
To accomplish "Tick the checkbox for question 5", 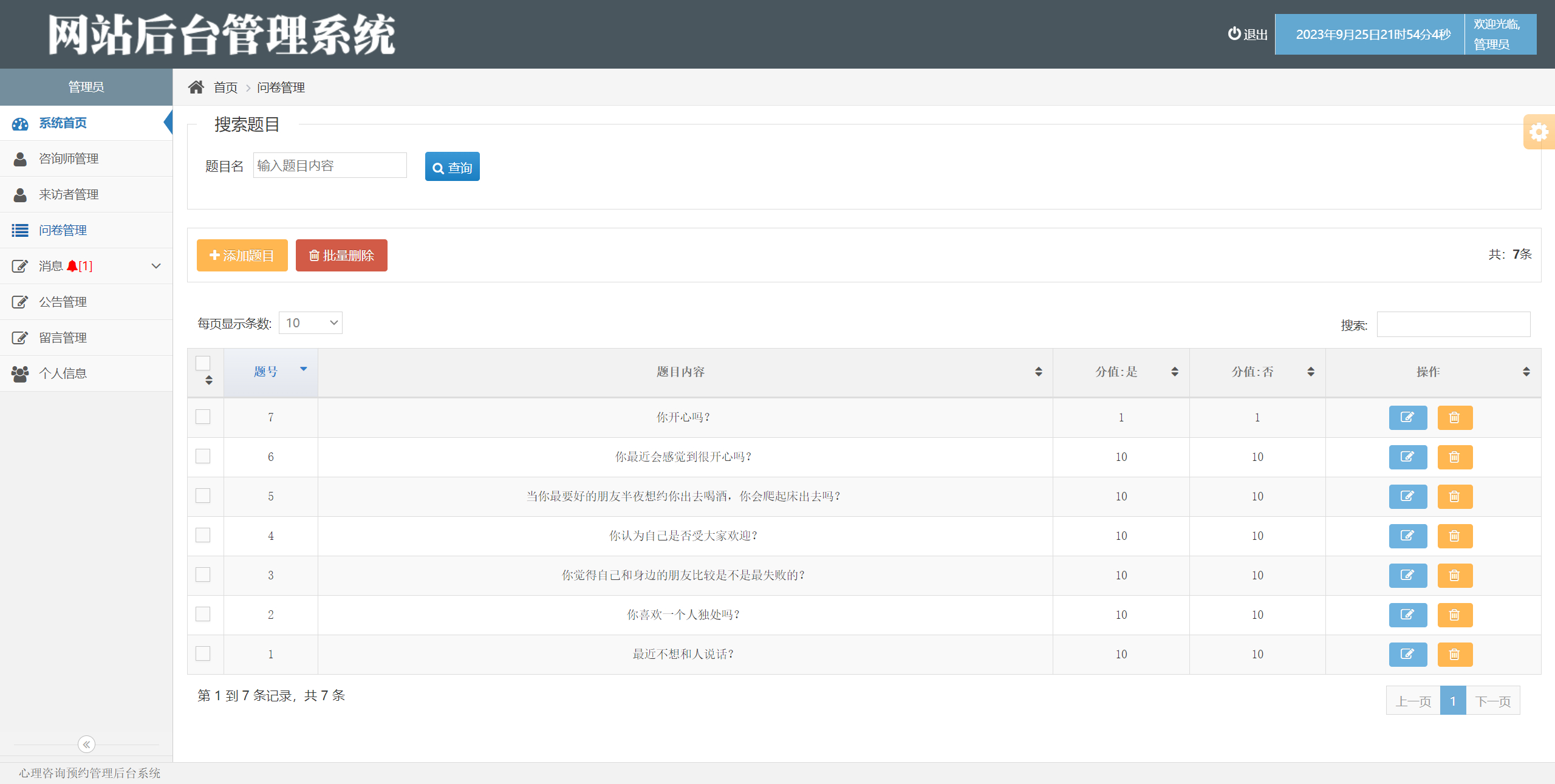I will coord(203,496).
